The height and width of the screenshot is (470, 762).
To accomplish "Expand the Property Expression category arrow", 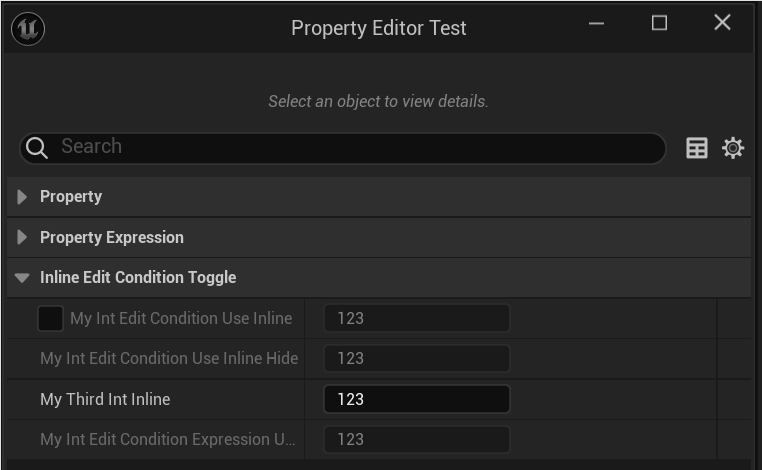I will [22, 237].
